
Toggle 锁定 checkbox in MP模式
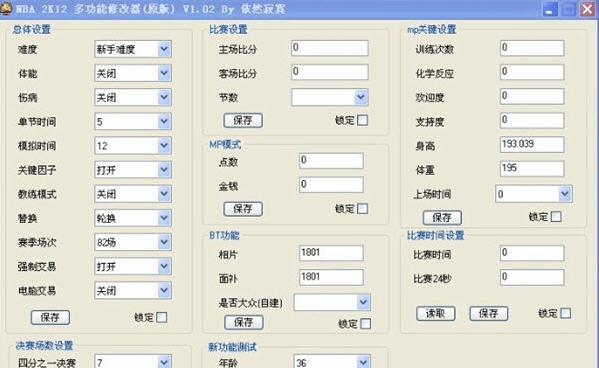tap(362, 209)
